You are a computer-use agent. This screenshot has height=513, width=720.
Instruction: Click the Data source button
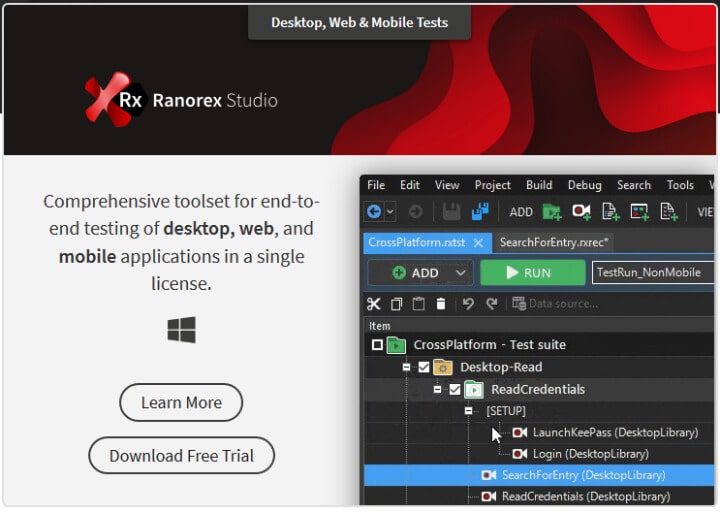pyautogui.click(x=555, y=304)
